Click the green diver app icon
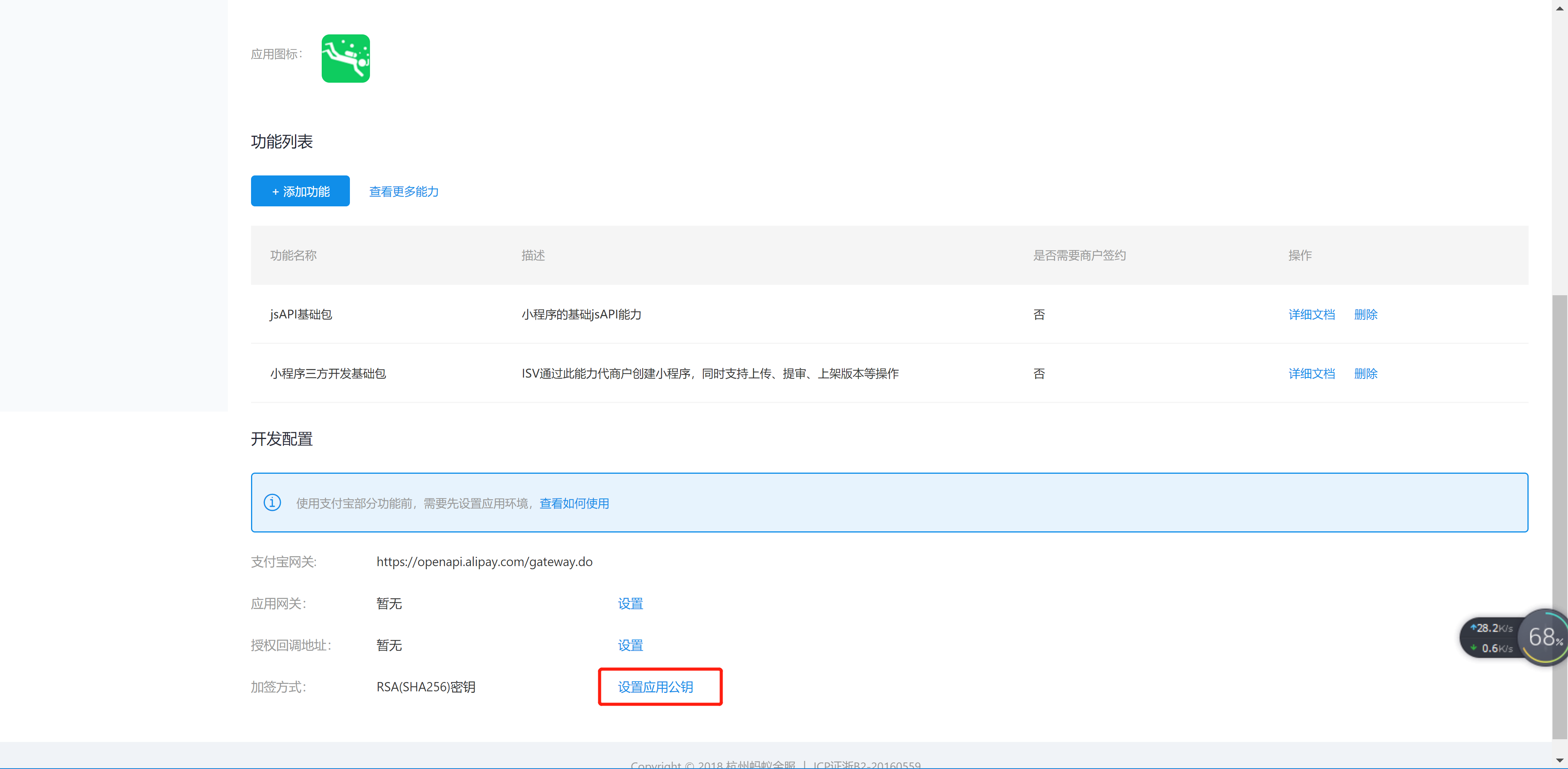1568x769 pixels. pos(345,58)
